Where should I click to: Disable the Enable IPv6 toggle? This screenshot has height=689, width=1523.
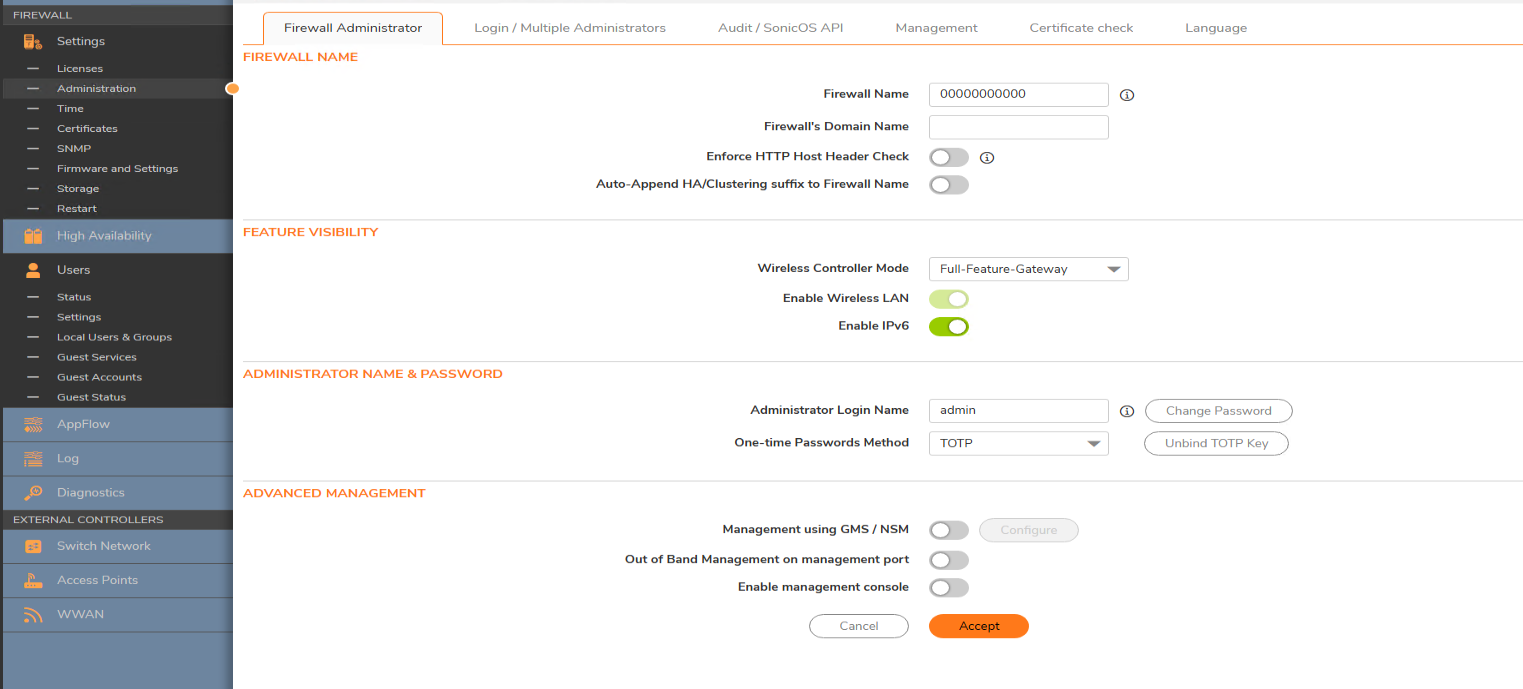(x=948, y=326)
